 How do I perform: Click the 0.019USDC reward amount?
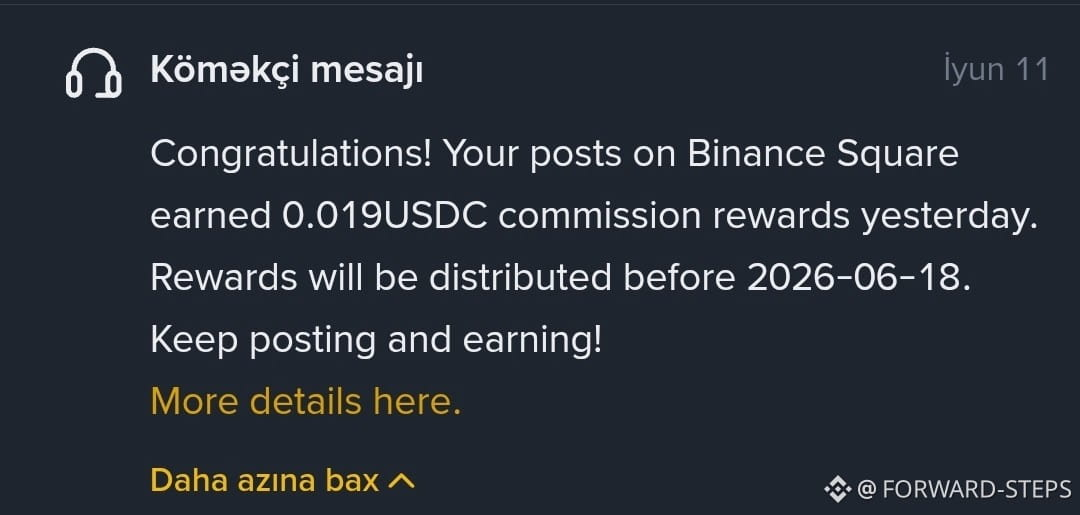(x=385, y=216)
